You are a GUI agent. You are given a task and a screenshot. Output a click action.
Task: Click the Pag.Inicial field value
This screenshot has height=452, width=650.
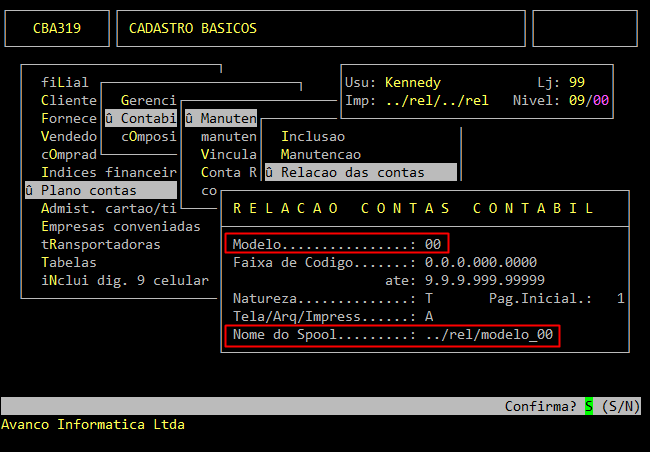click(620, 298)
